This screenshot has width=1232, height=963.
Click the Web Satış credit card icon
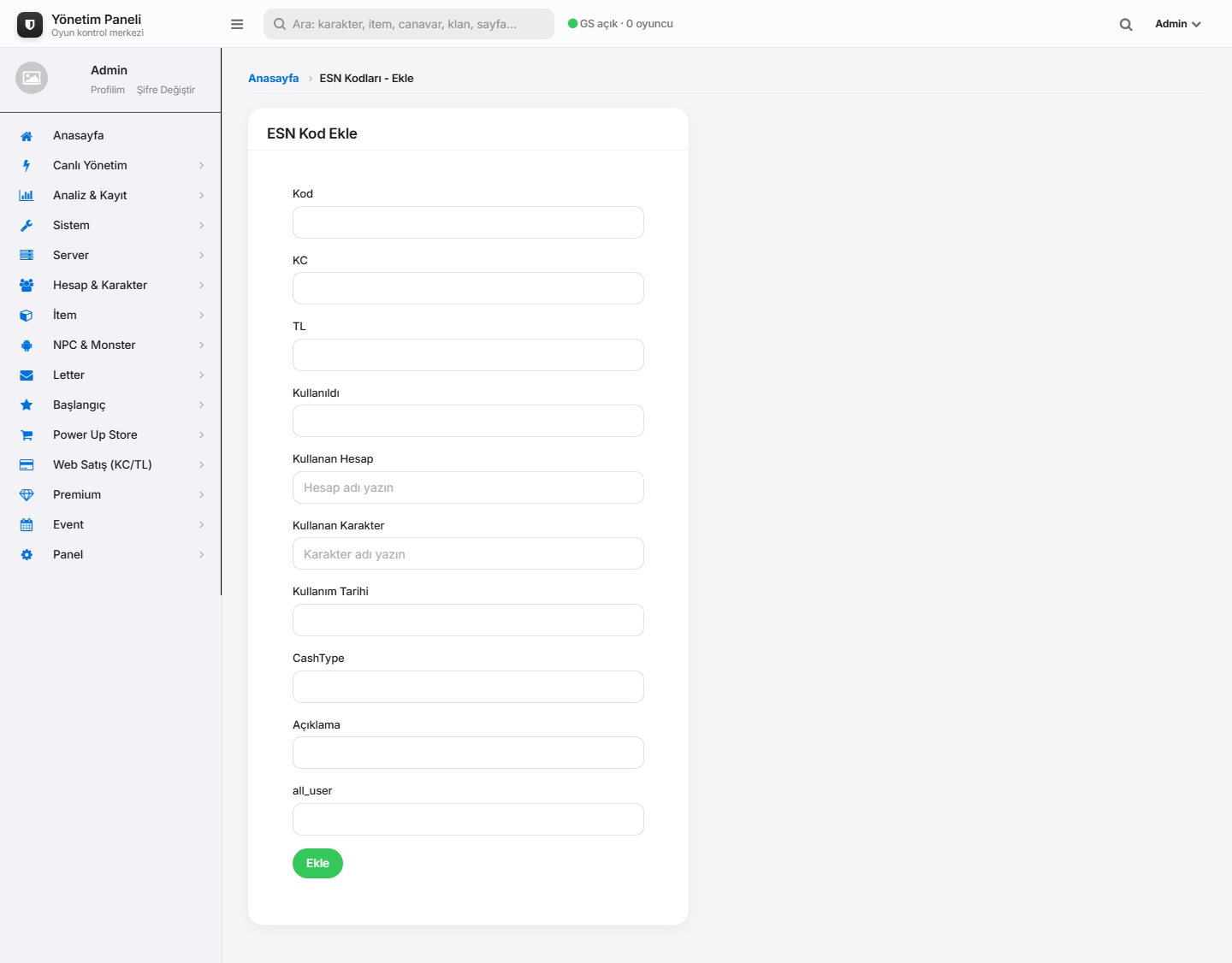[x=27, y=465]
